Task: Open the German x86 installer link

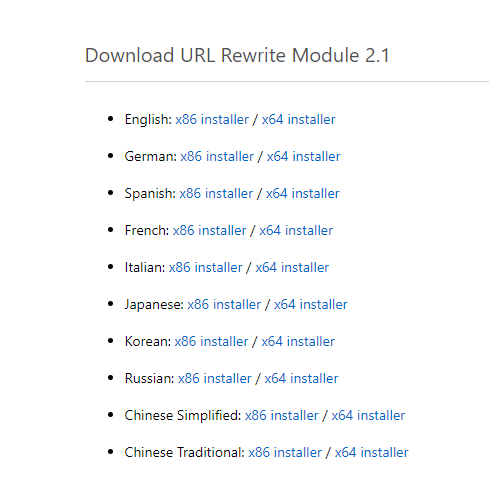Action: (x=217, y=156)
